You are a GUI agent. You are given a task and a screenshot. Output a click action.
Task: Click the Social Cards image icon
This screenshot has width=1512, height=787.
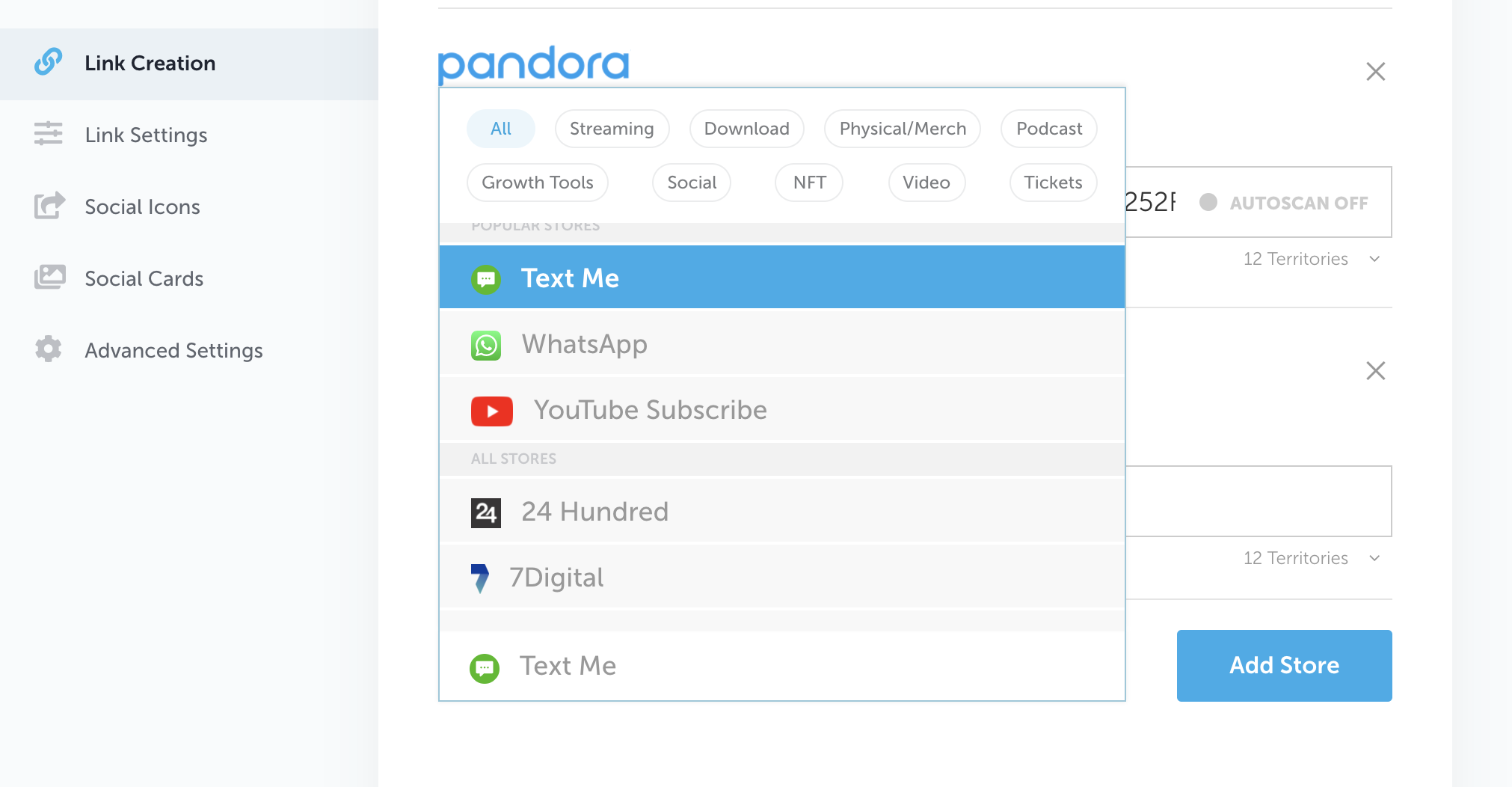click(x=49, y=278)
